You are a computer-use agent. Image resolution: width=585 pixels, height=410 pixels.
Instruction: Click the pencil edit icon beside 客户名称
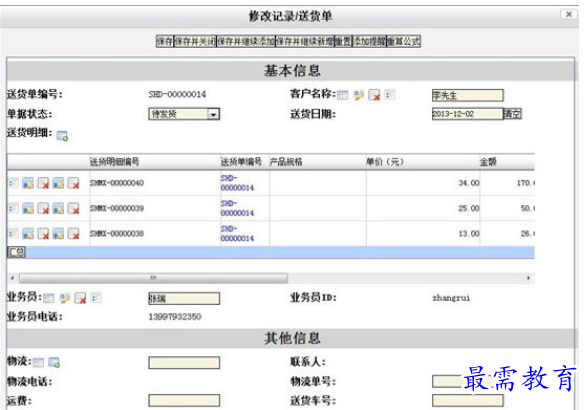coord(359,95)
